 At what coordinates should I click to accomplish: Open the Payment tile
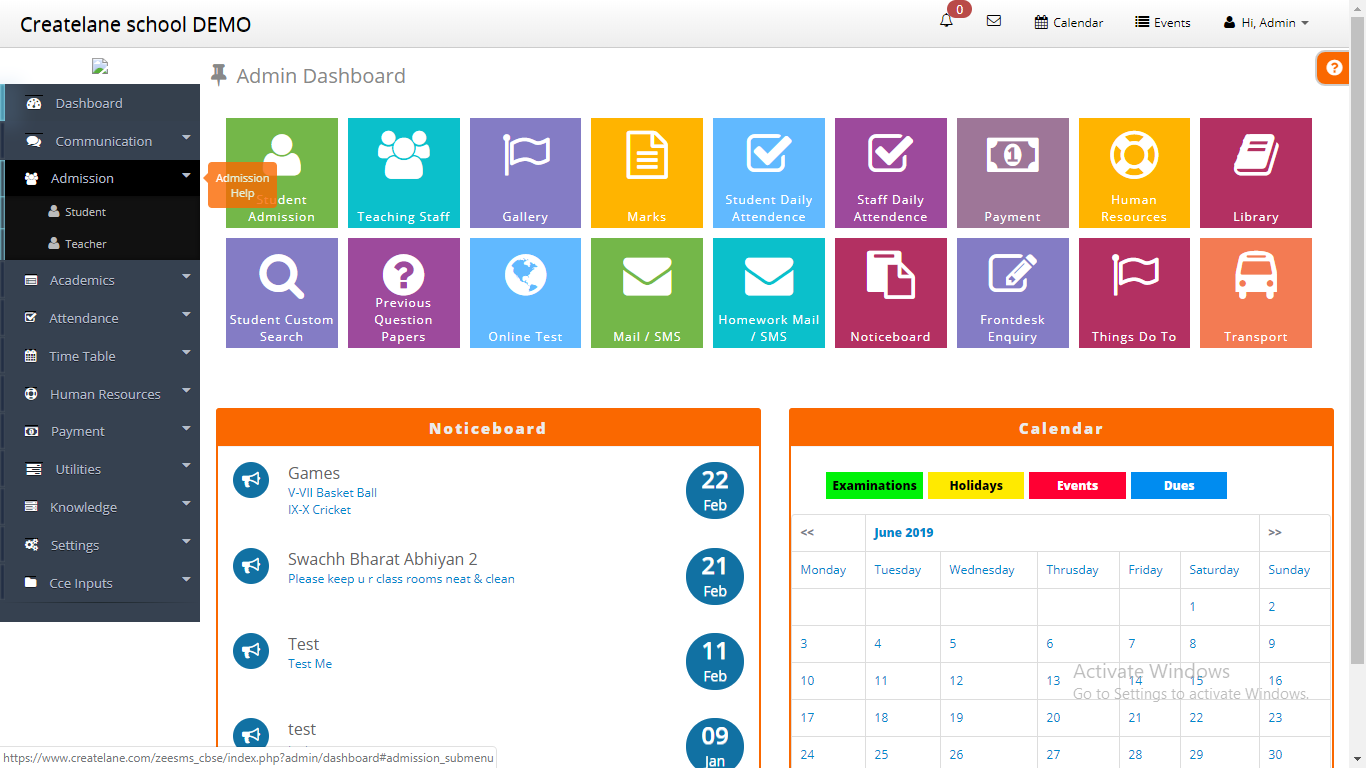click(x=1012, y=173)
